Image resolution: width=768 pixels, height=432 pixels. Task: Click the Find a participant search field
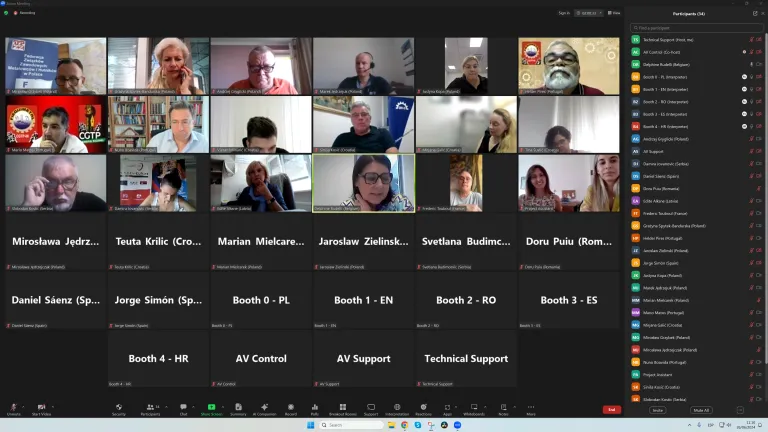[696, 28]
